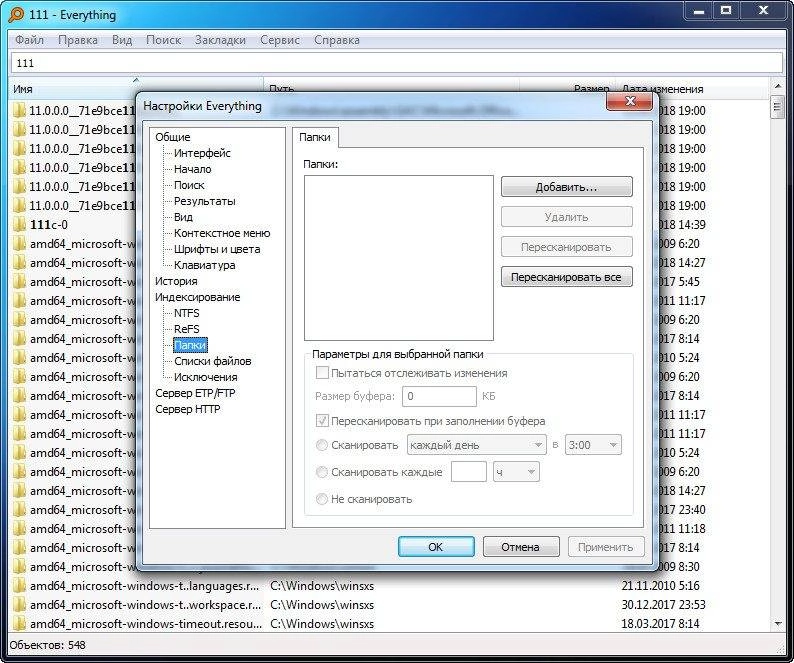This screenshot has height=663, width=794.
Task: Sort results by Дата изменения column header
Action: [695, 89]
